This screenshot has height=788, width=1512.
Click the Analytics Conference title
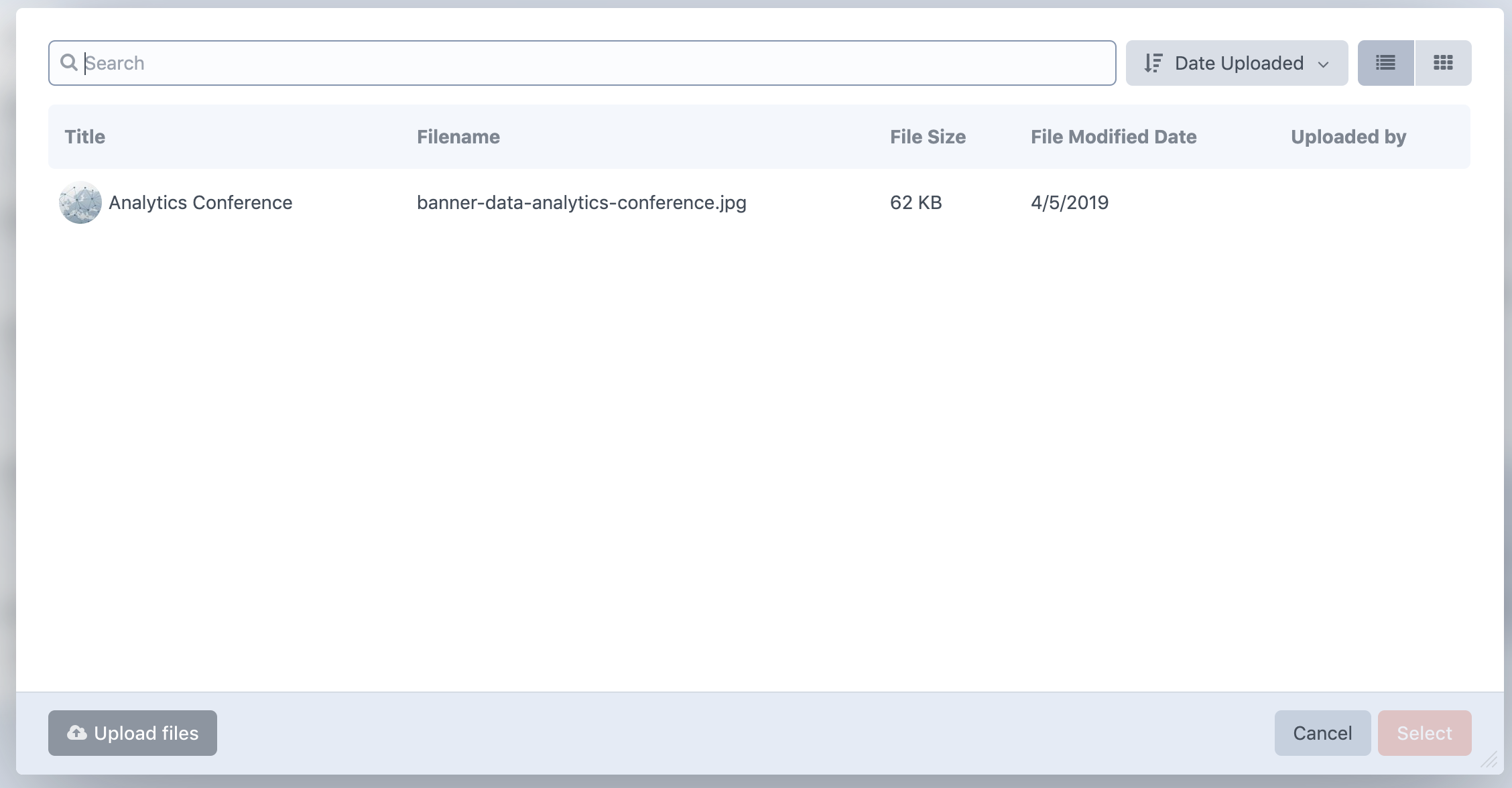200,202
